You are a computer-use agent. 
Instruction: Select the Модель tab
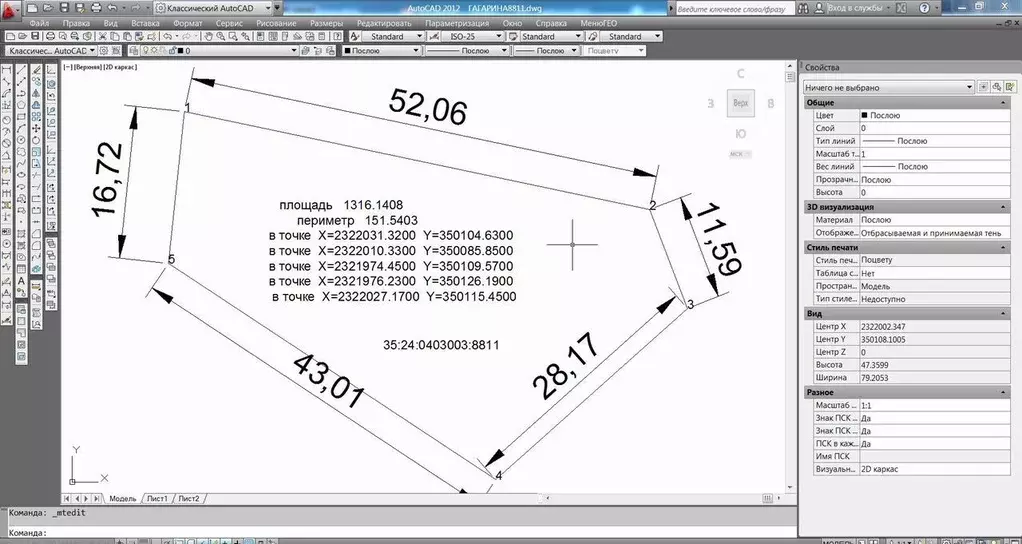pos(122,498)
